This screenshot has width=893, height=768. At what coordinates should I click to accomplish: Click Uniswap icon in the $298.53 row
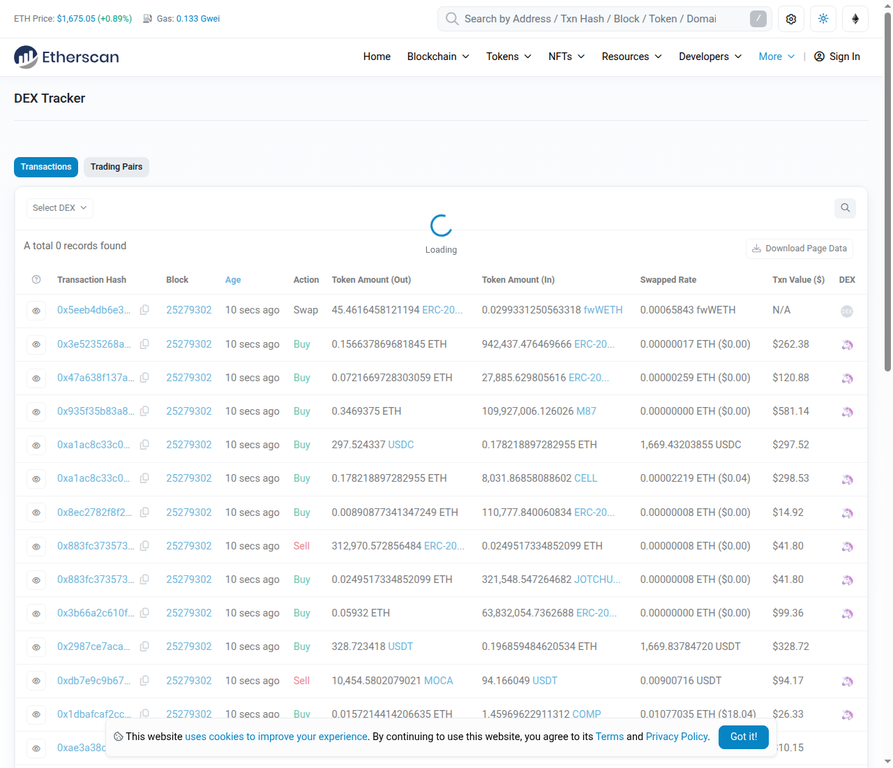(x=847, y=480)
